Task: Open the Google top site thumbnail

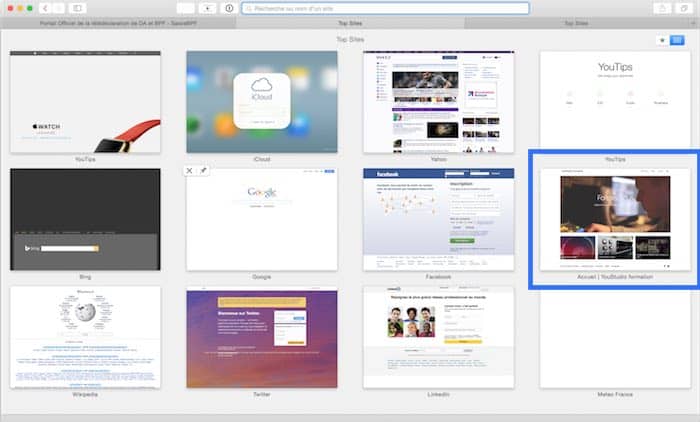Action: [x=262, y=219]
